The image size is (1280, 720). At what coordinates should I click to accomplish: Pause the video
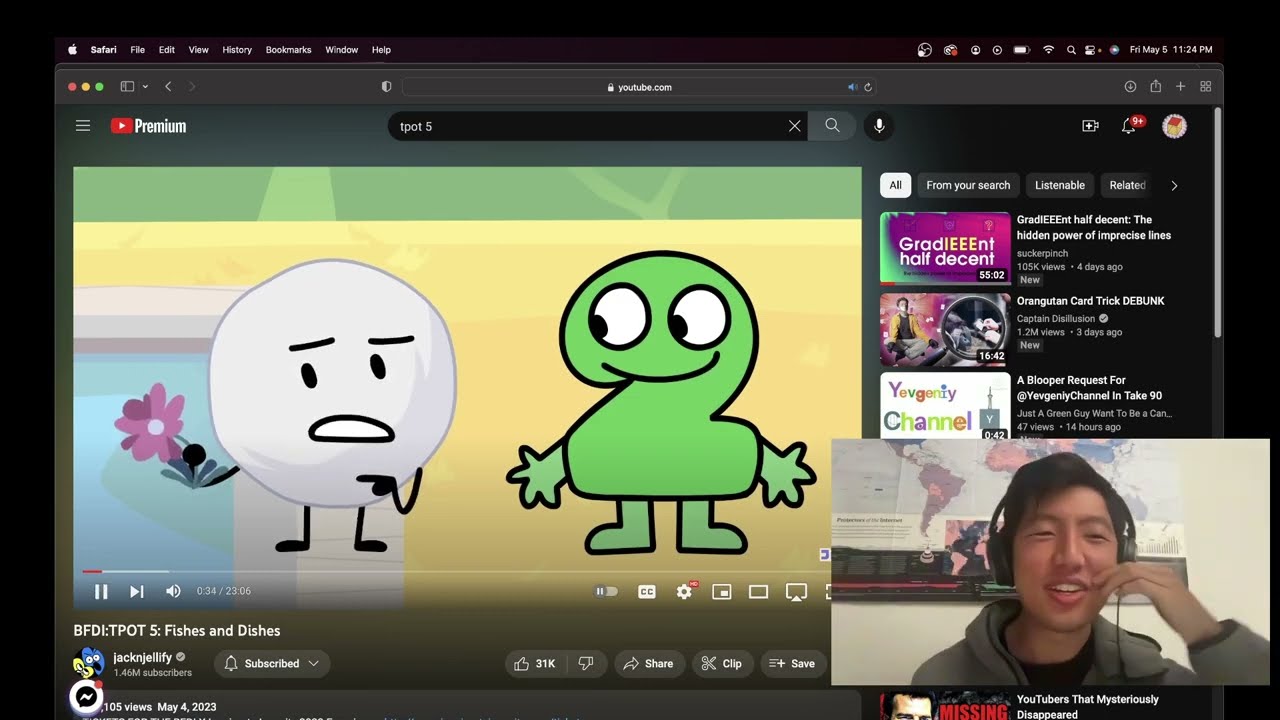101,591
